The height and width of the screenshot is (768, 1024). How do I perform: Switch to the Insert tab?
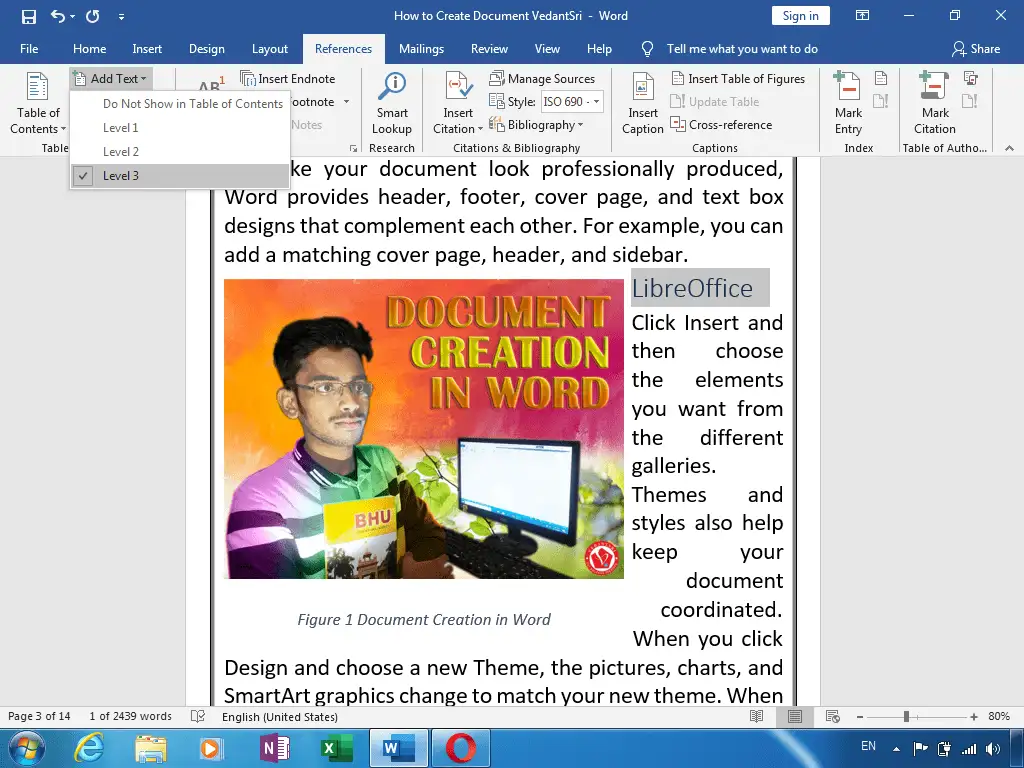147,49
